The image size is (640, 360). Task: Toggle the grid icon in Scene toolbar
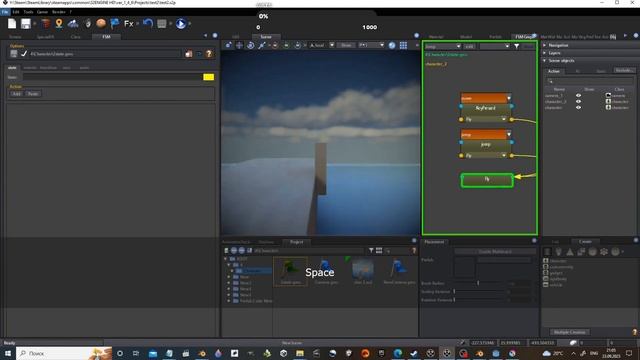point(403,45)
